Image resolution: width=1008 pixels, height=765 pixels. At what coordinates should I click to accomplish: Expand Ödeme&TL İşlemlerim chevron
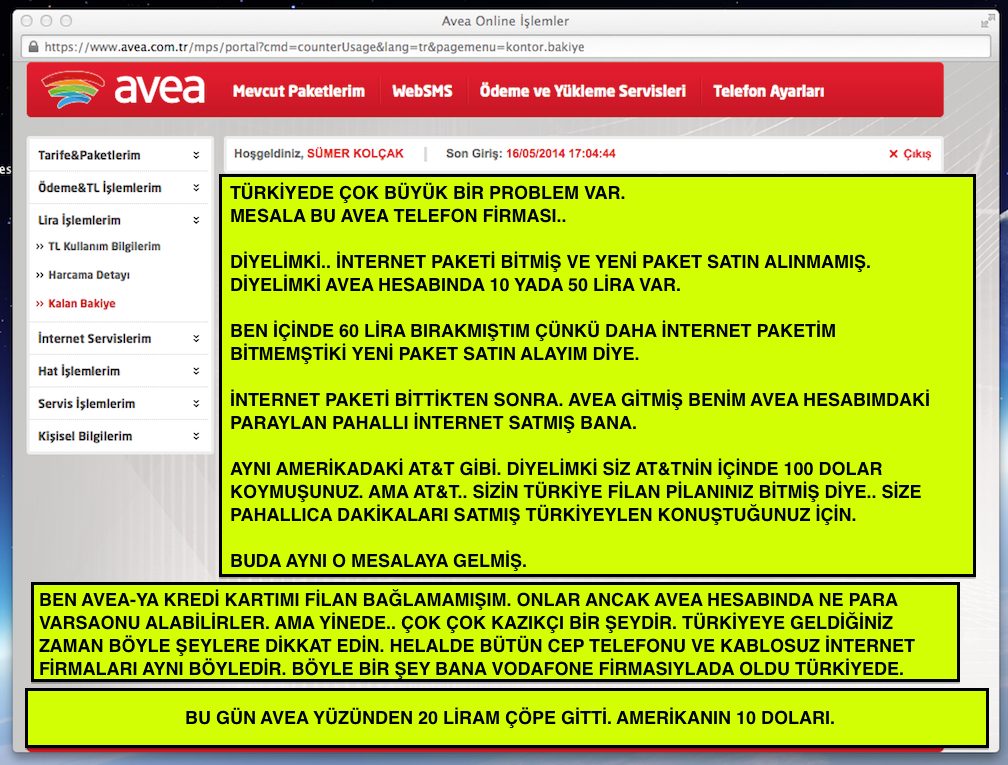pos(196,188)
